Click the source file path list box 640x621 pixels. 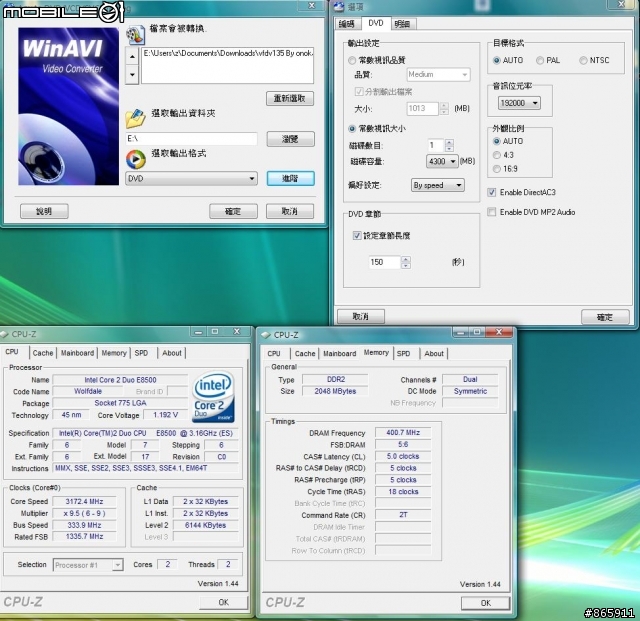click(x=227, y=65)
